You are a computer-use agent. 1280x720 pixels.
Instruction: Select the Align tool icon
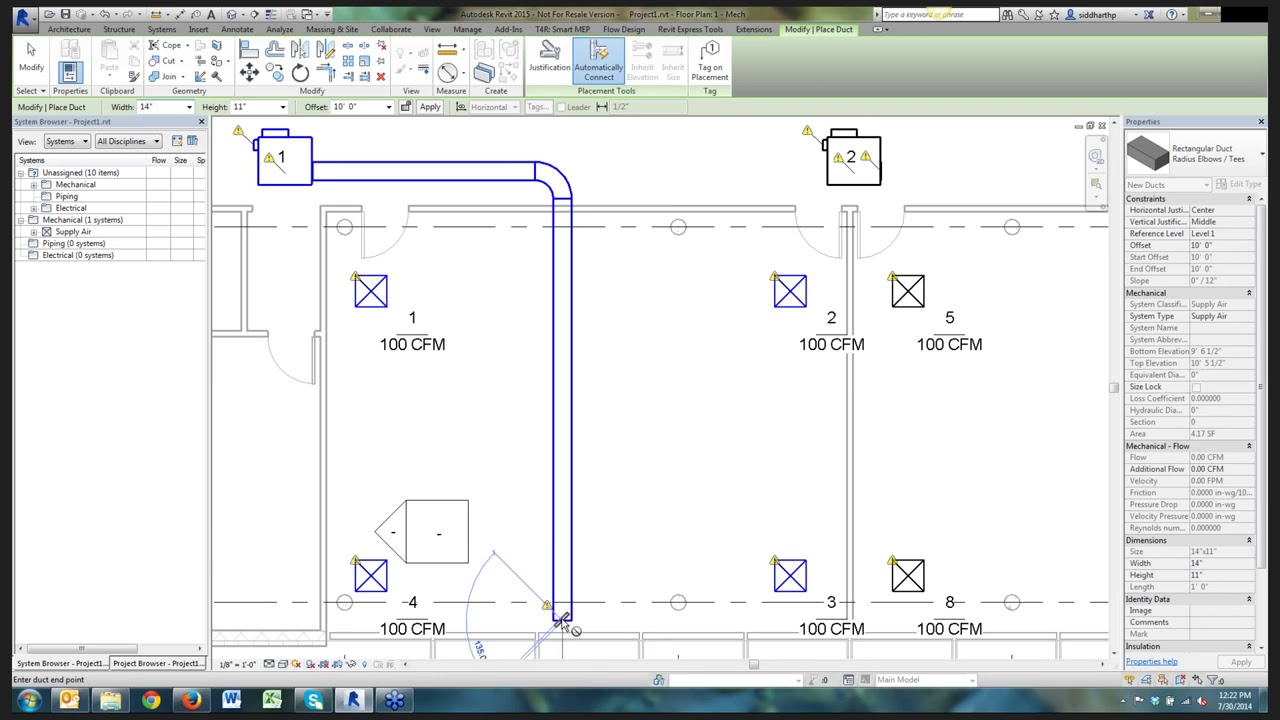(249, 50)
